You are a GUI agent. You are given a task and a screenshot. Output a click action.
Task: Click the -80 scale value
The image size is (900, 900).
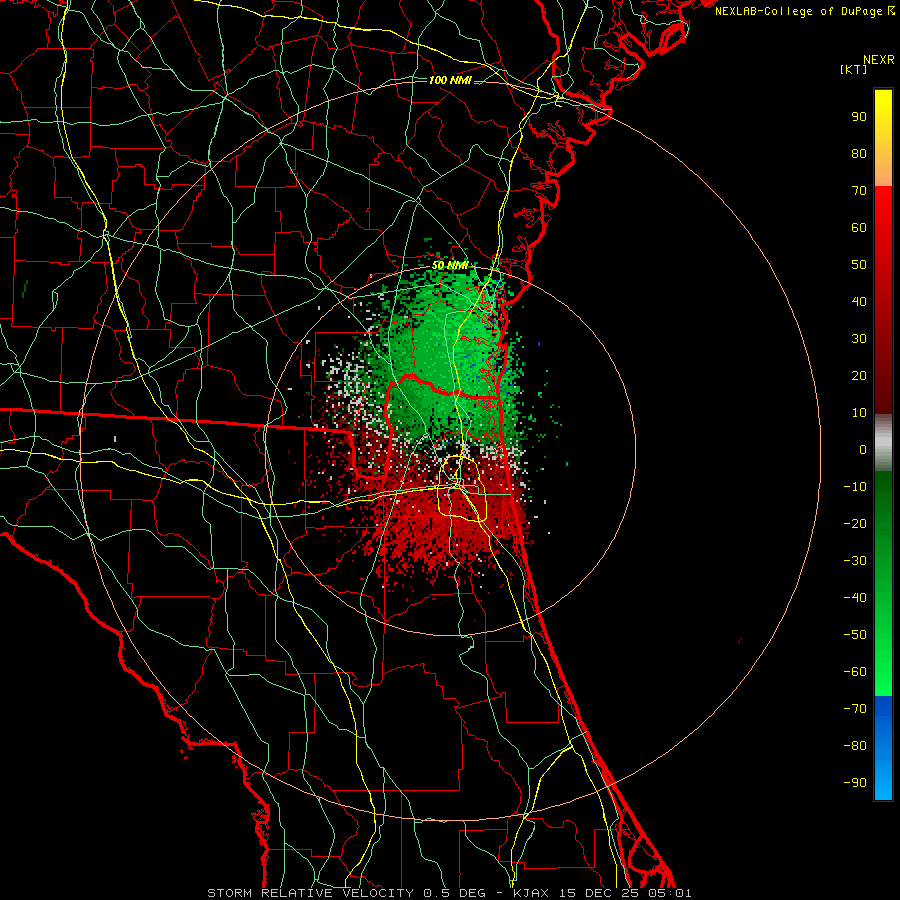(x=855, y=746)
